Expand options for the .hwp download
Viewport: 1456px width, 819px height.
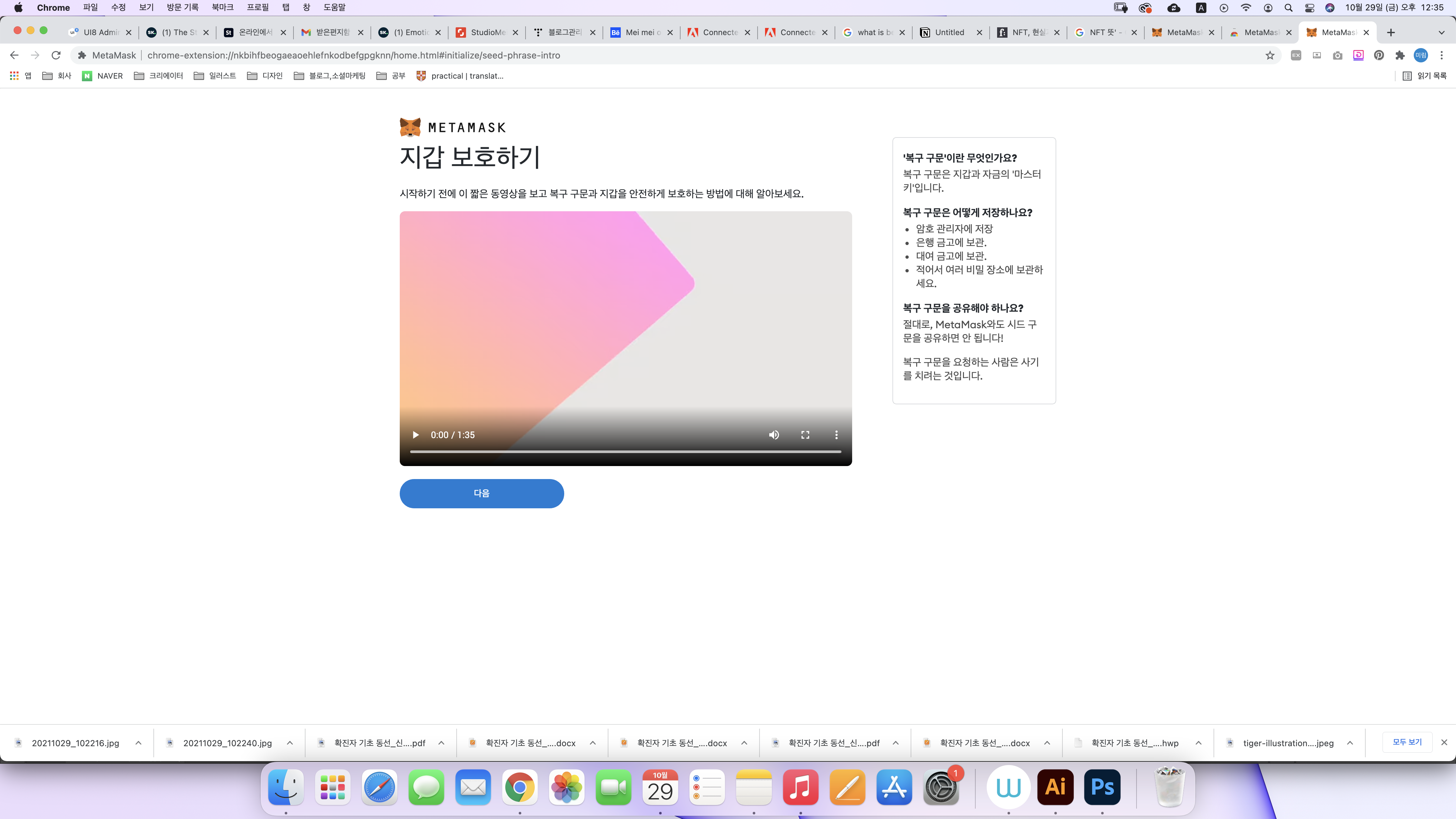pyautogui.click(x=1198, y=743)
